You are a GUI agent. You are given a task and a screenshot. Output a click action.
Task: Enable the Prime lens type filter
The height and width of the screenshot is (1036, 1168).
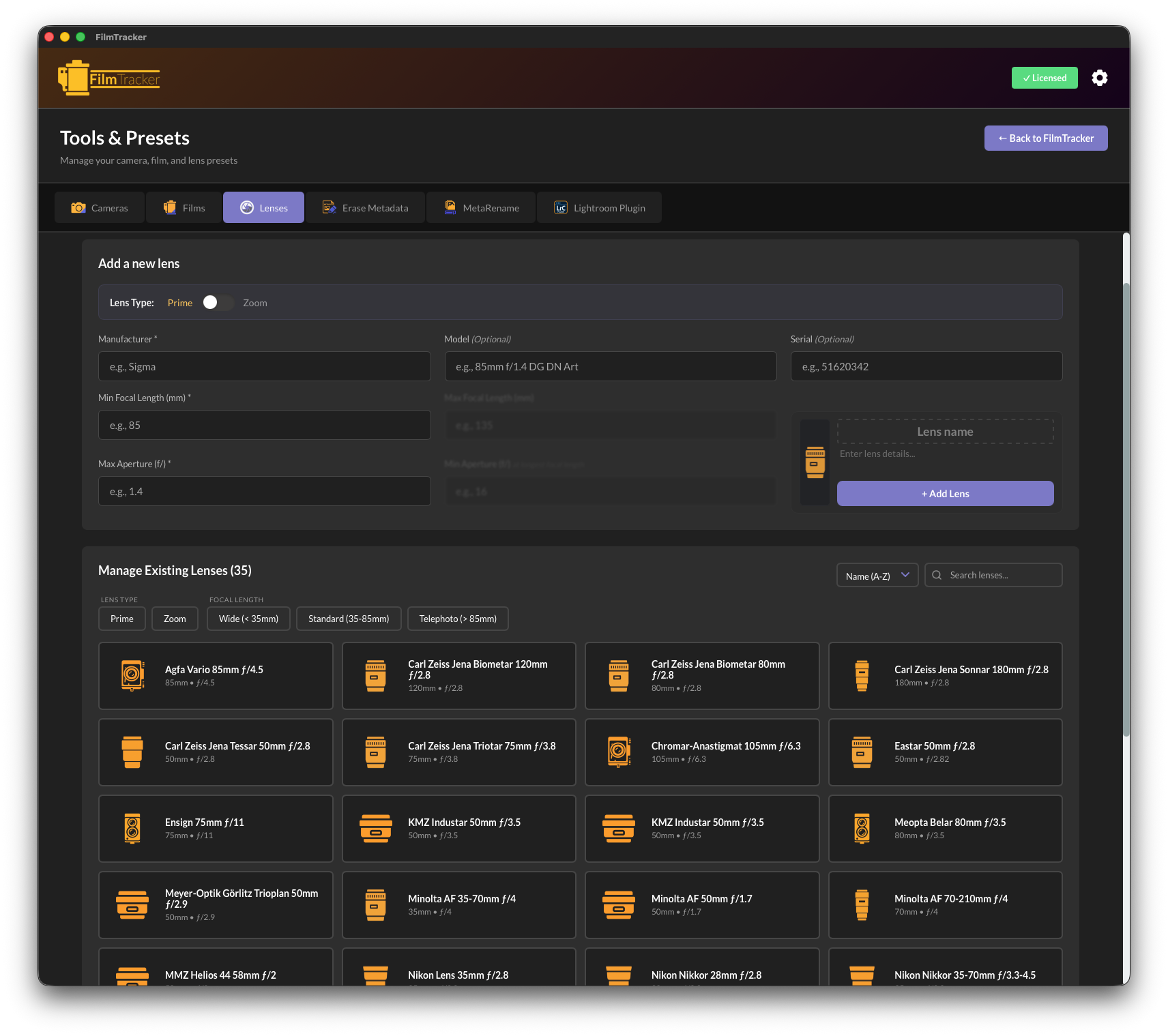[x=122, y=619]
